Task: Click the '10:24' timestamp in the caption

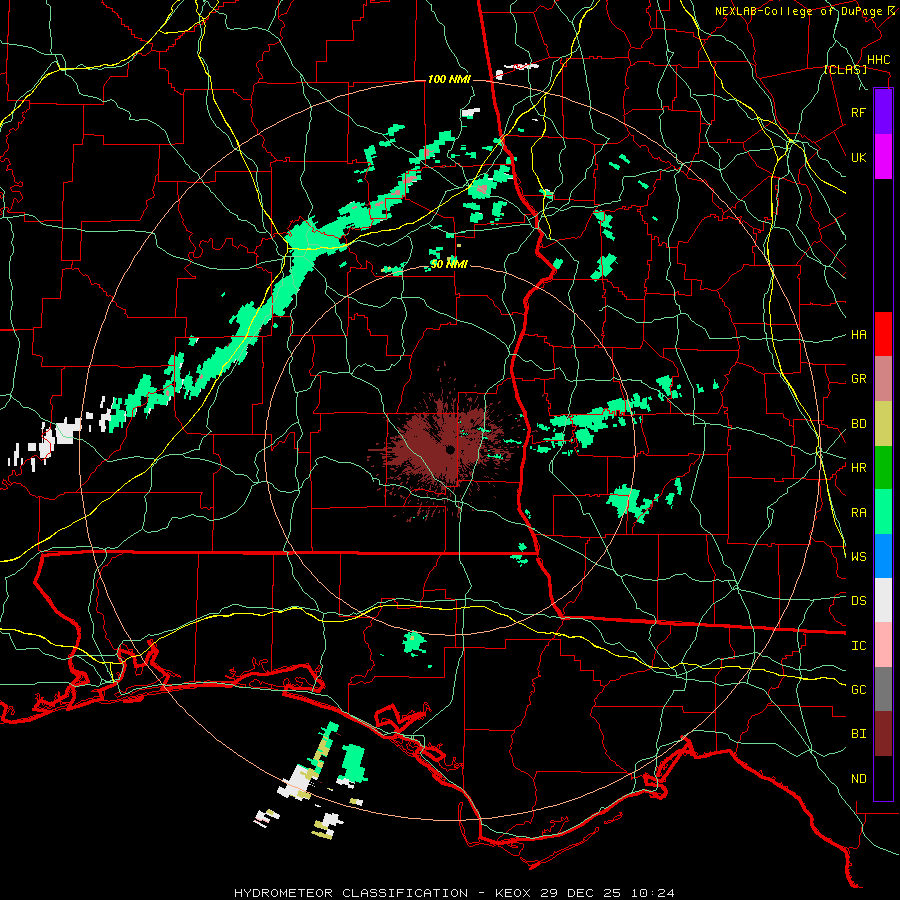Action: pos(651,893)
